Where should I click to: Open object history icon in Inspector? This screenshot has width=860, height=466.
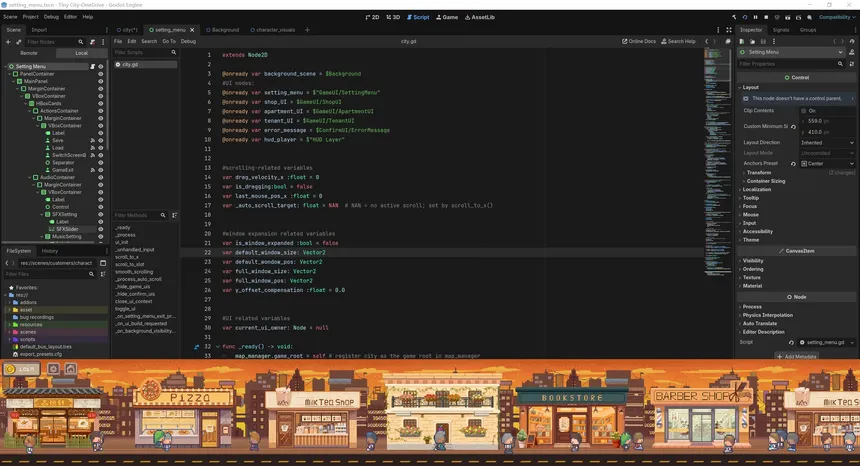[852, 41]
